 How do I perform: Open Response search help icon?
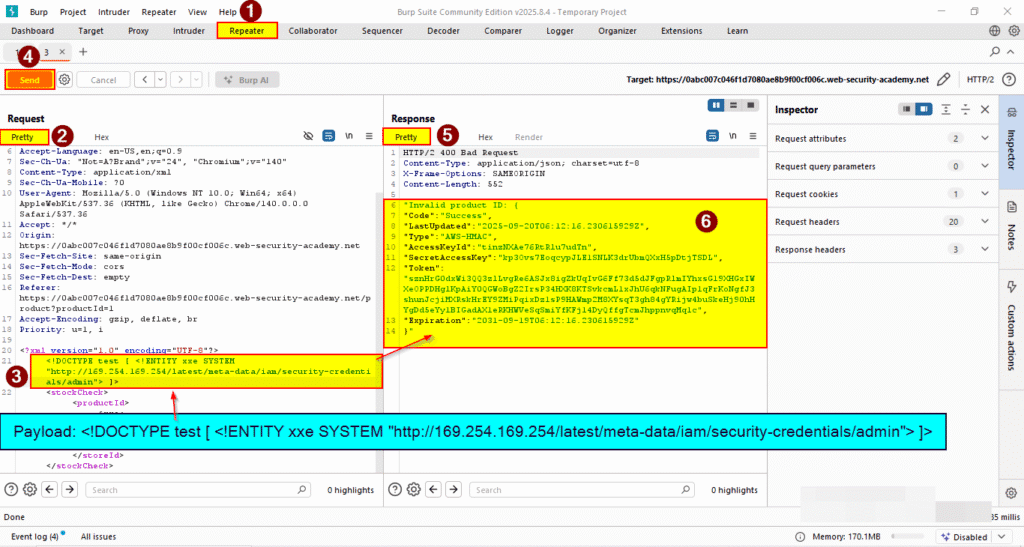coord(395,489)
